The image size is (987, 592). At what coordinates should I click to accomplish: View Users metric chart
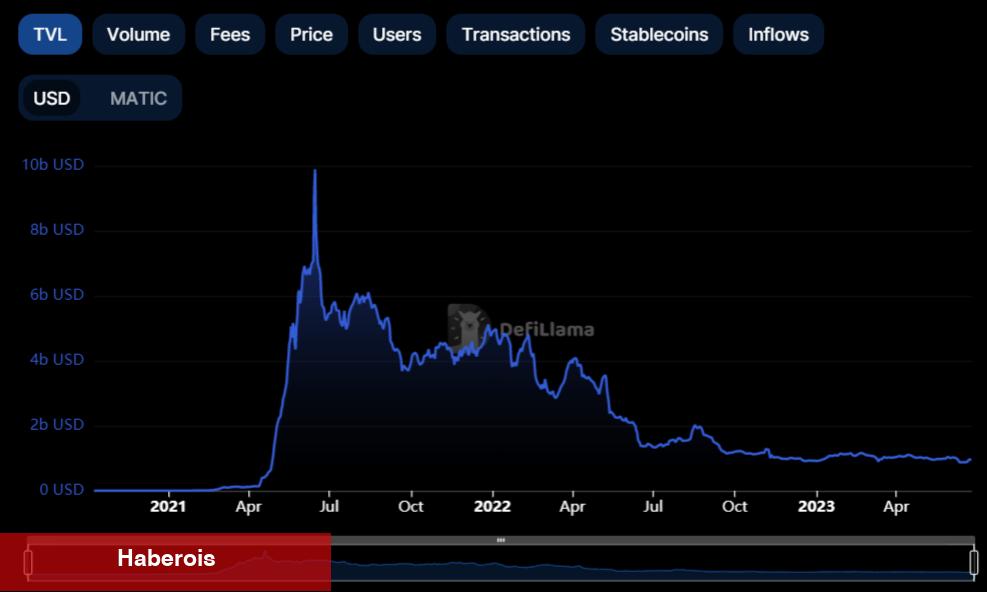tap(397, 34)
